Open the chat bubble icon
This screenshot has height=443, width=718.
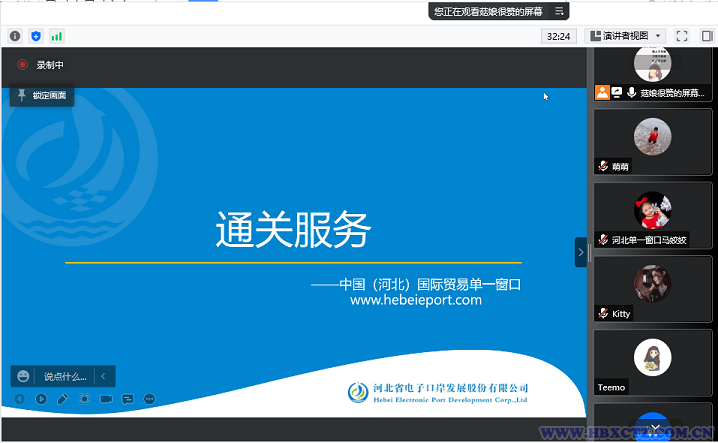[x=128, y=399]
